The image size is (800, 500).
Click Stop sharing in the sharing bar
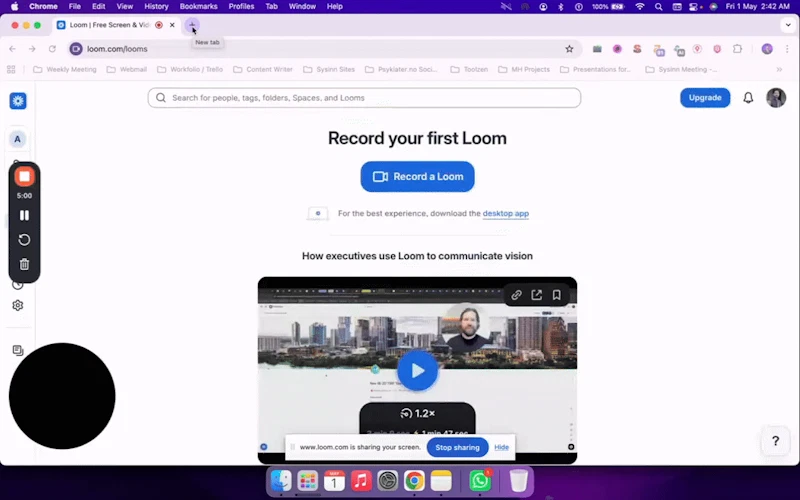coord(457,447)
